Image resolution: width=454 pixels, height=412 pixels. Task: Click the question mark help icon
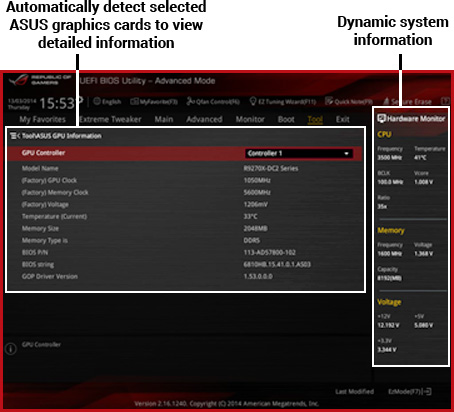(445, 101)
